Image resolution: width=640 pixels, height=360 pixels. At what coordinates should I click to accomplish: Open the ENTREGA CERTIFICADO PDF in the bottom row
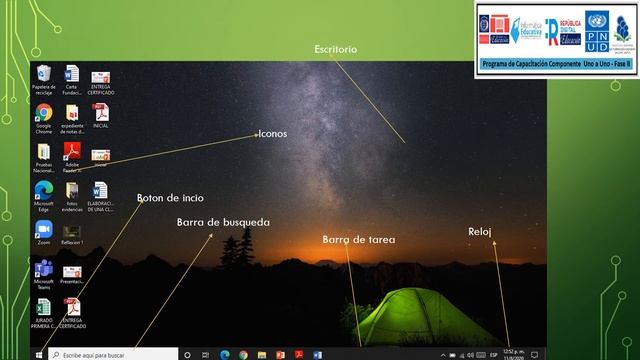tap(72, 313)
